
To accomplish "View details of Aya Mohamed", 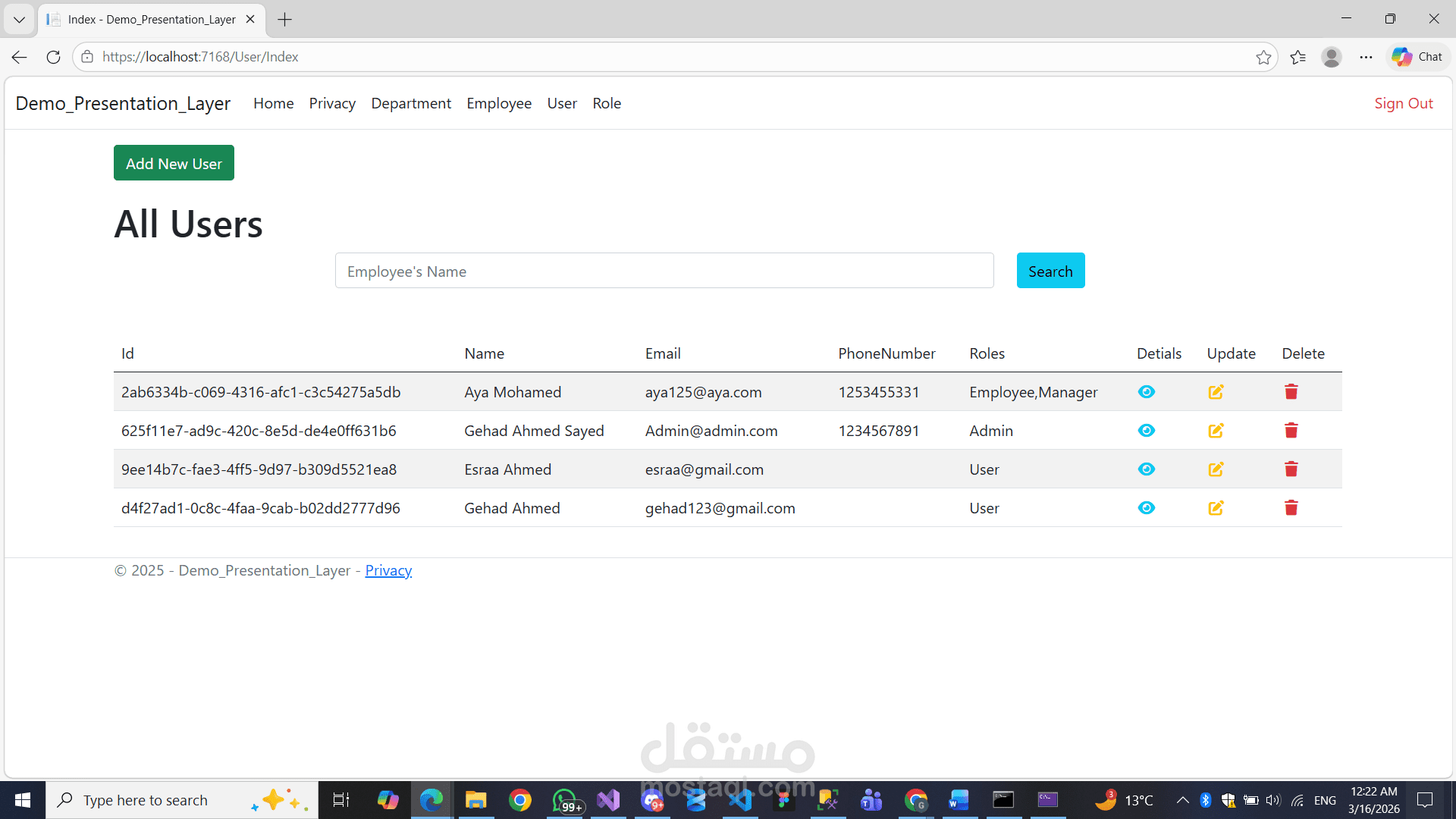I will [1146, 392].
